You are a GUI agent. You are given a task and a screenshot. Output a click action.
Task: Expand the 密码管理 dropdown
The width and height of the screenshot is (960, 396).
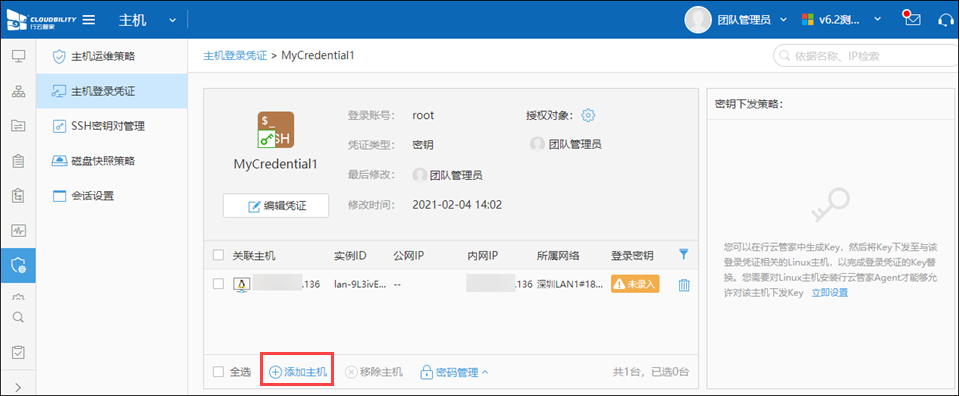pyautogui.click(x=454, y=372)
